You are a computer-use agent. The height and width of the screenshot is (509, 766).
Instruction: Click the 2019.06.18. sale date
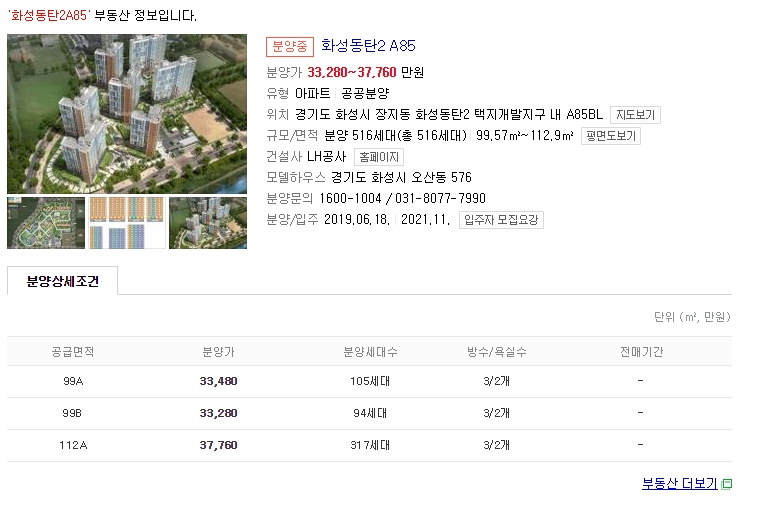pos(357,219)
